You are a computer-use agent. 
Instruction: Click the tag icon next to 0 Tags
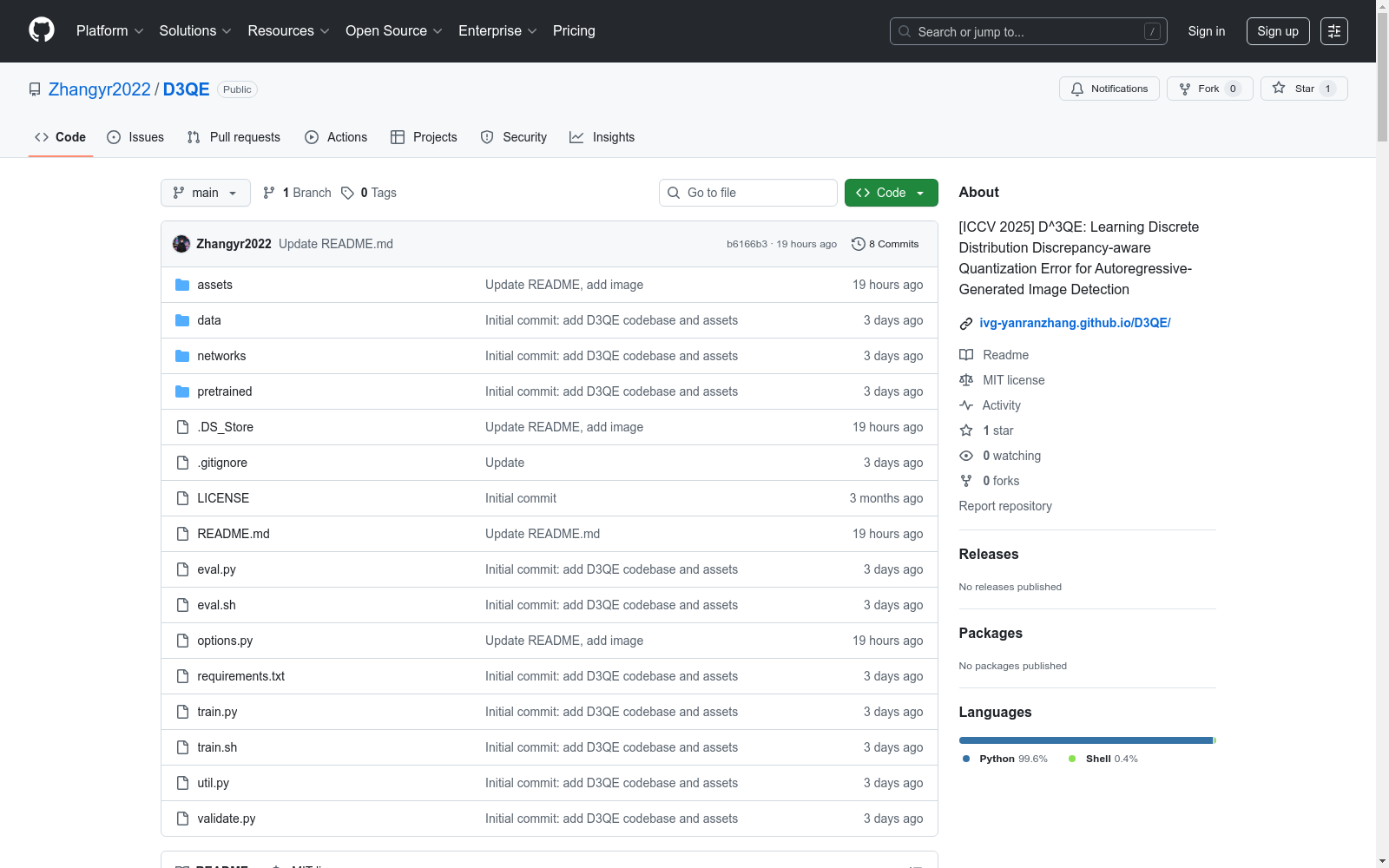click(347, 193)
